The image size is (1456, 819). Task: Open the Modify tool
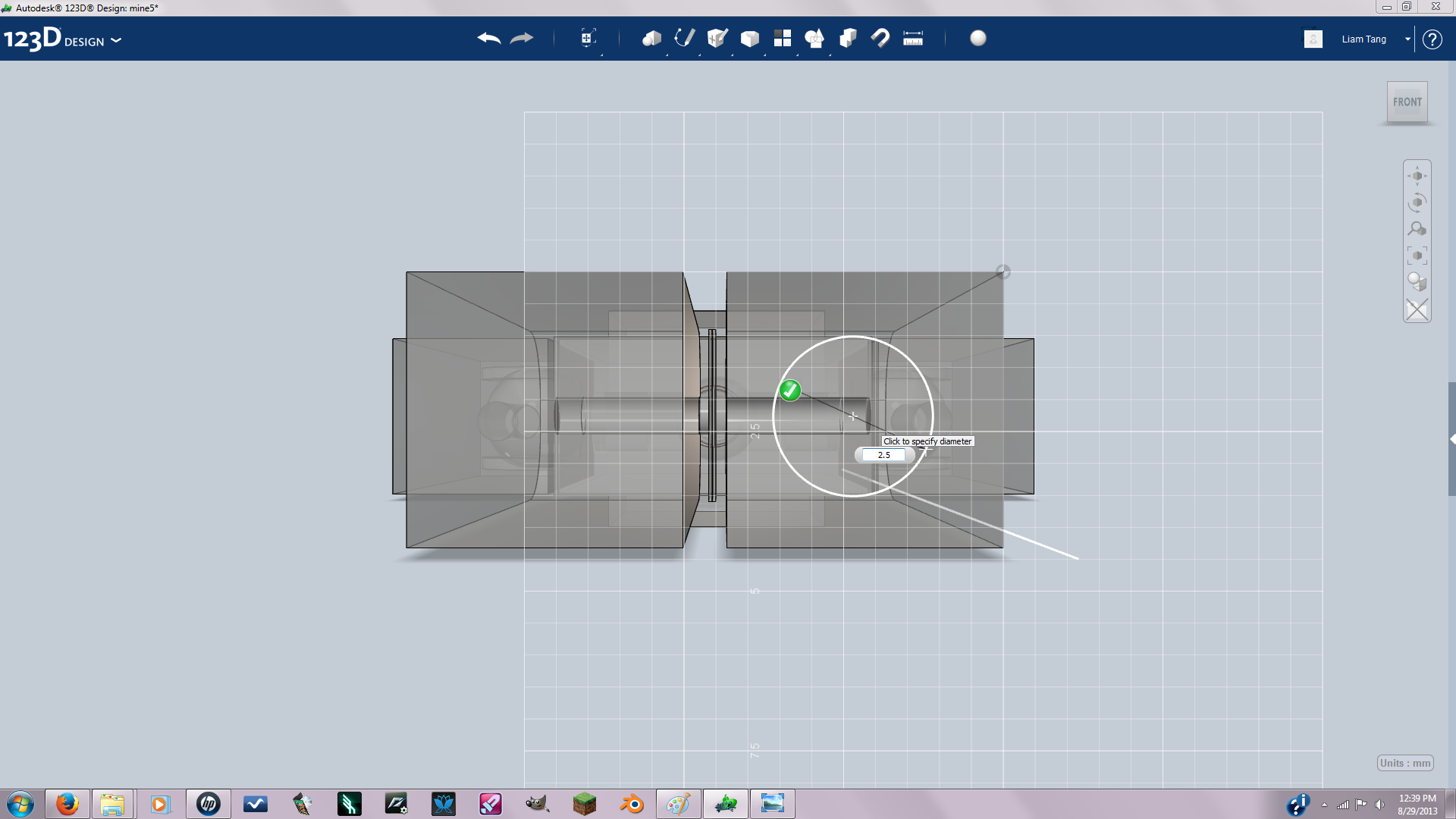click(750, 39)
